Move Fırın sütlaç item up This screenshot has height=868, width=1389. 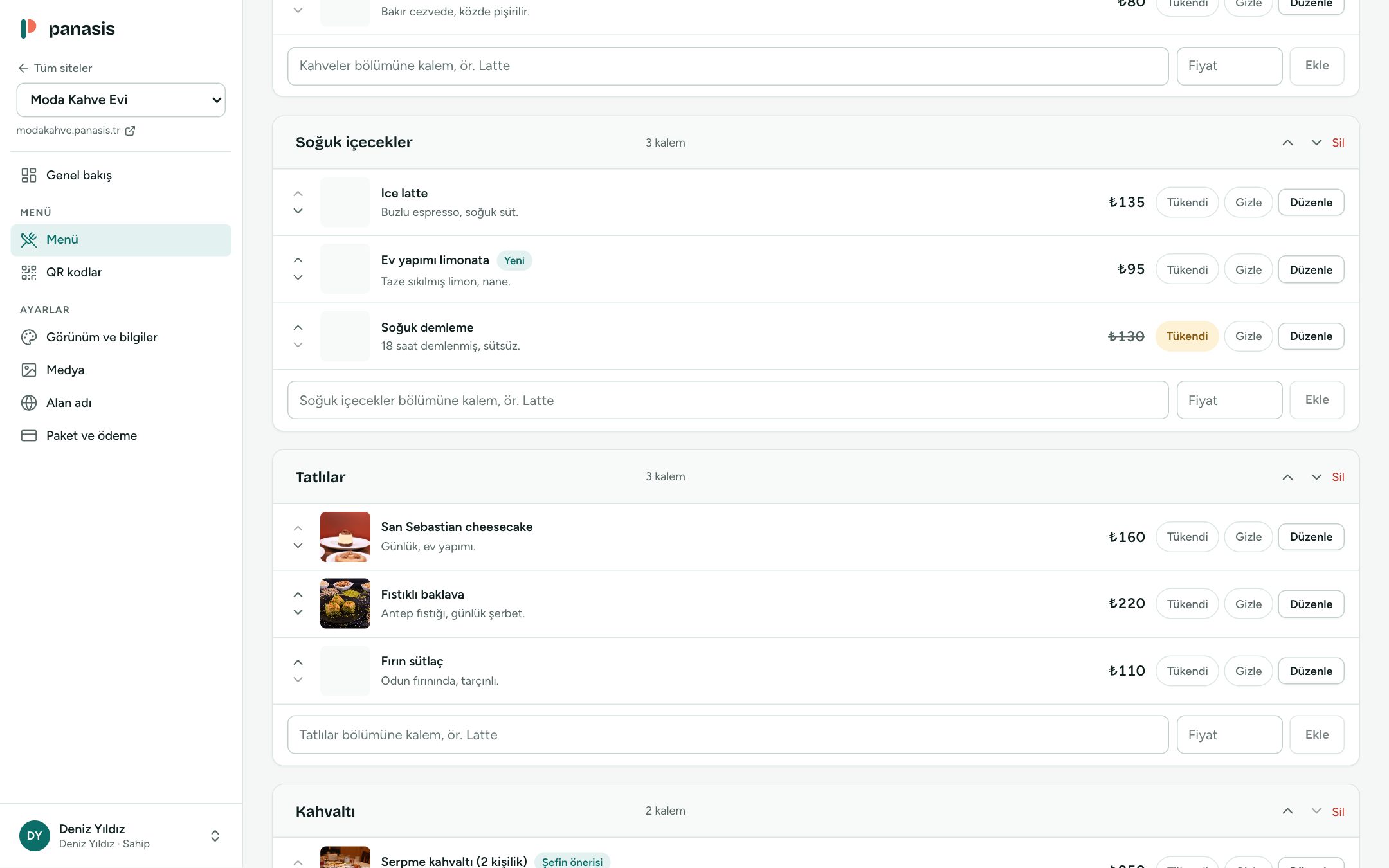point(298,662)
